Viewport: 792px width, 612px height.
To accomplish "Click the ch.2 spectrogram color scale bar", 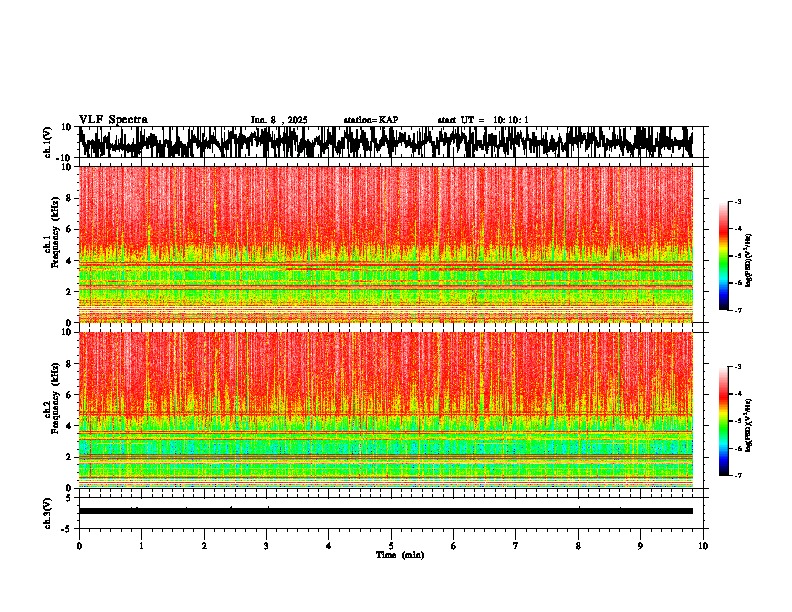I will click(723, 421).
